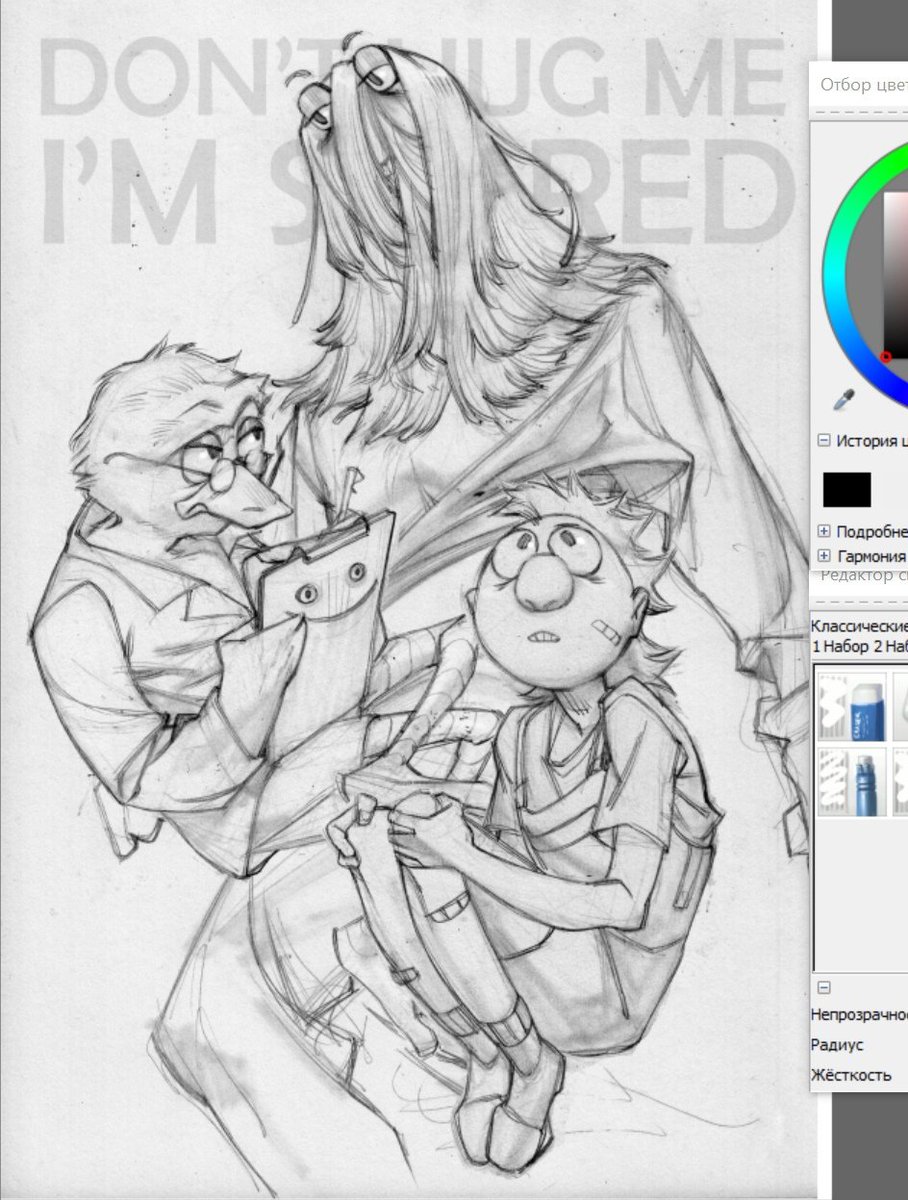Expand the Гармония section
908x1200 pixels.
pos(824,555)
